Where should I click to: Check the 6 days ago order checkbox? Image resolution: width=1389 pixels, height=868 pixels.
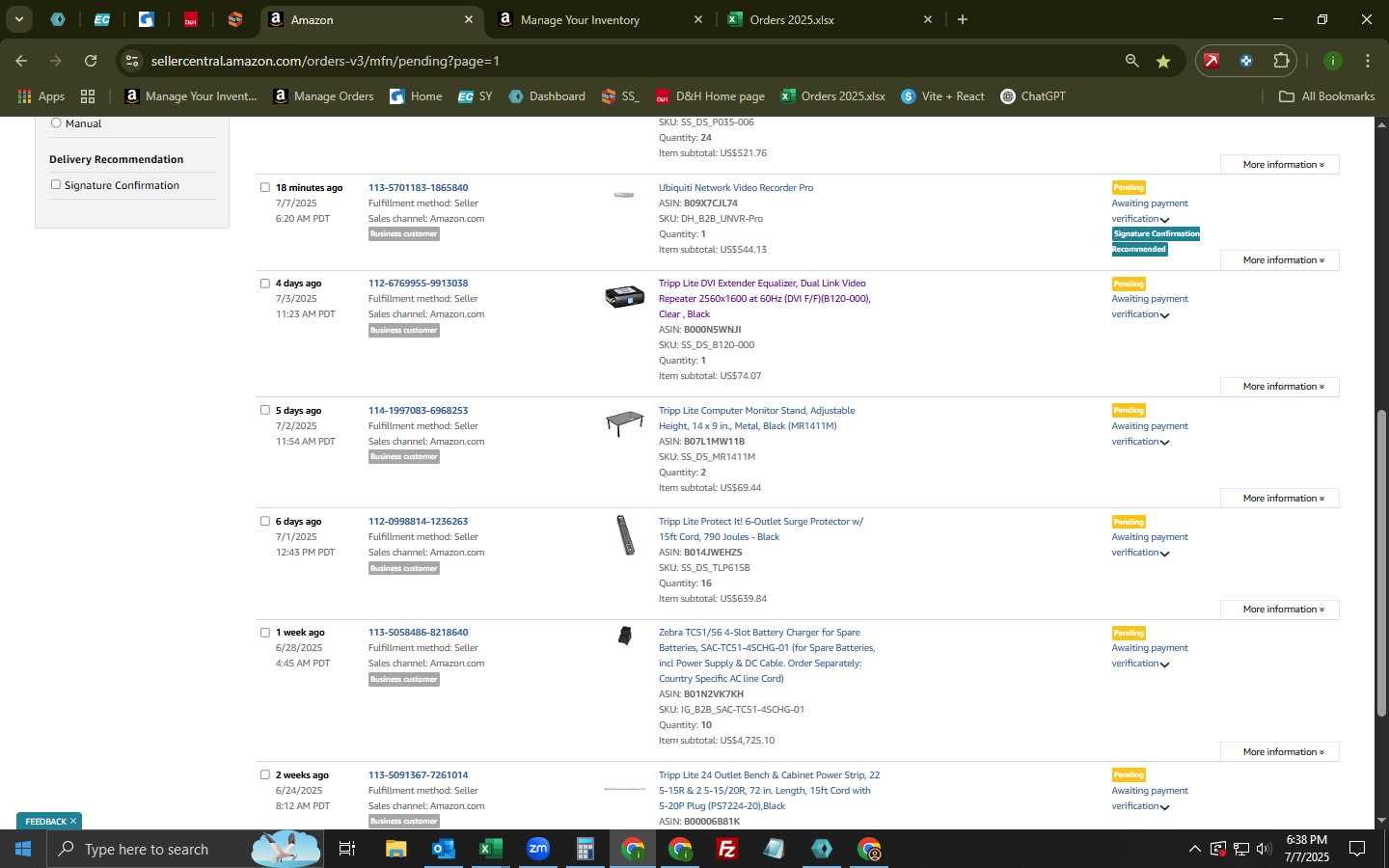(265, 521)
